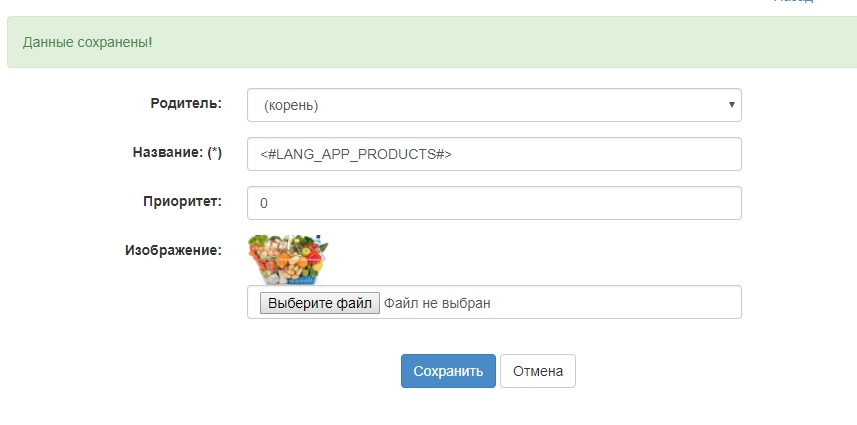Click the Сохранить button
The width and height of the screenshot is (857, 425).
pos(448,371)
